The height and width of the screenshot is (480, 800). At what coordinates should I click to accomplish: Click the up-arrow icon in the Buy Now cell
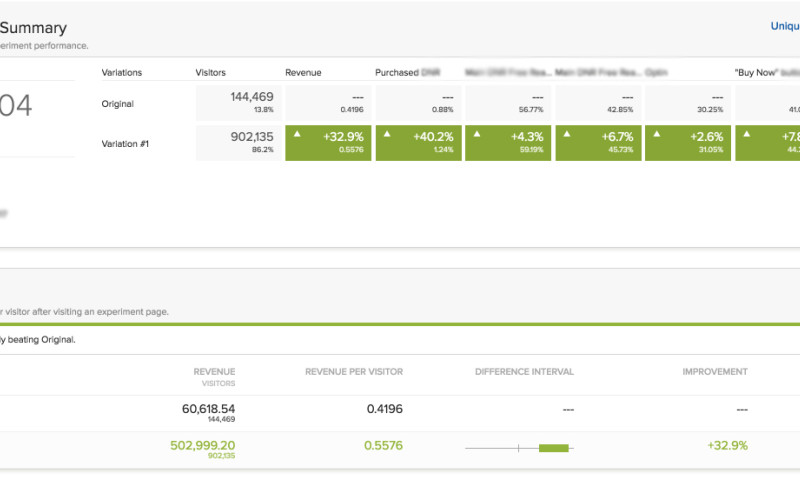click(746, 133)
